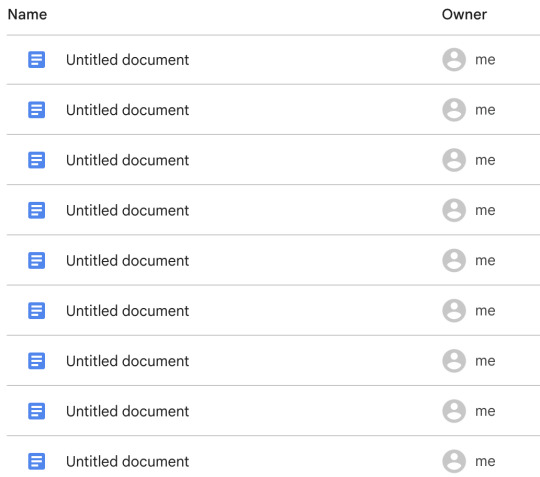Click the Docs icon in the first row
The width and height of the screenshot is (540, 477).
(37, 60)
